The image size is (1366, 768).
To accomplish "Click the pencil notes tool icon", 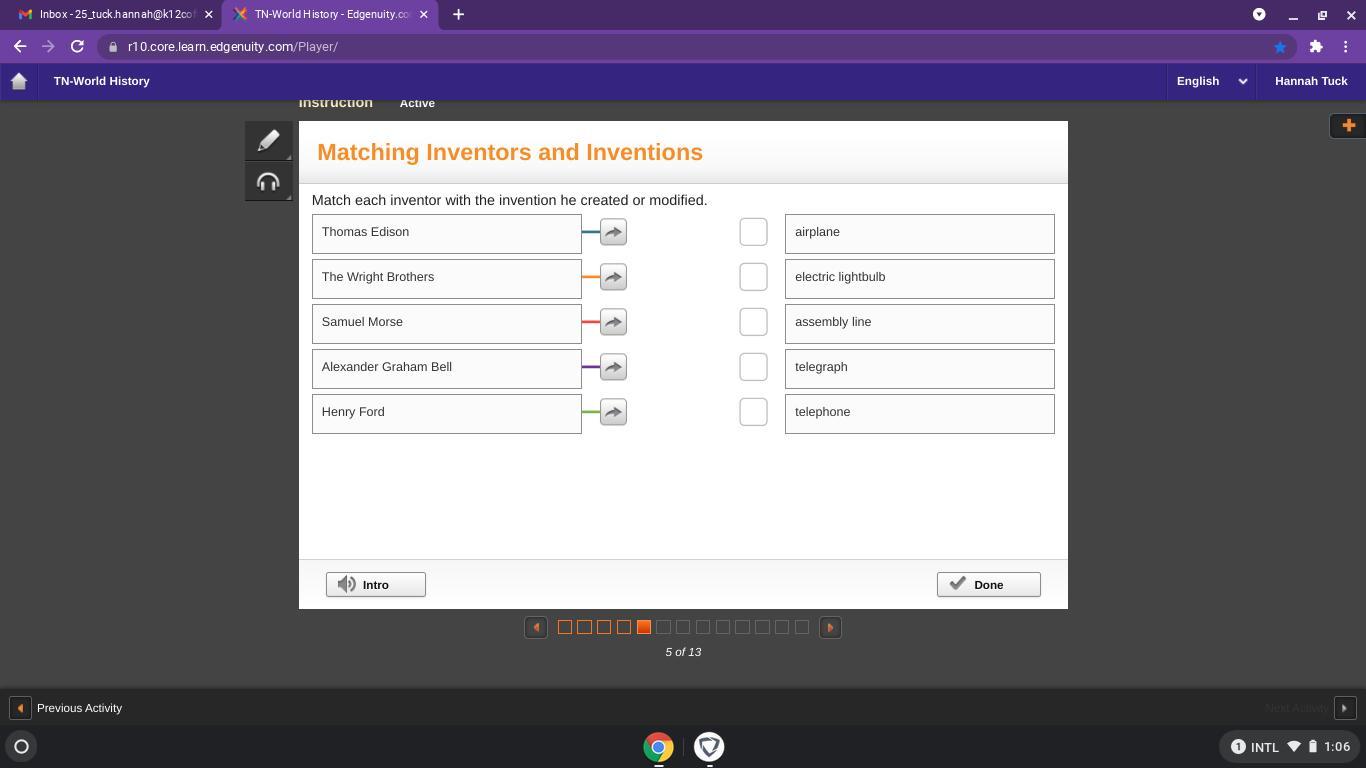I will coord(268,141).
